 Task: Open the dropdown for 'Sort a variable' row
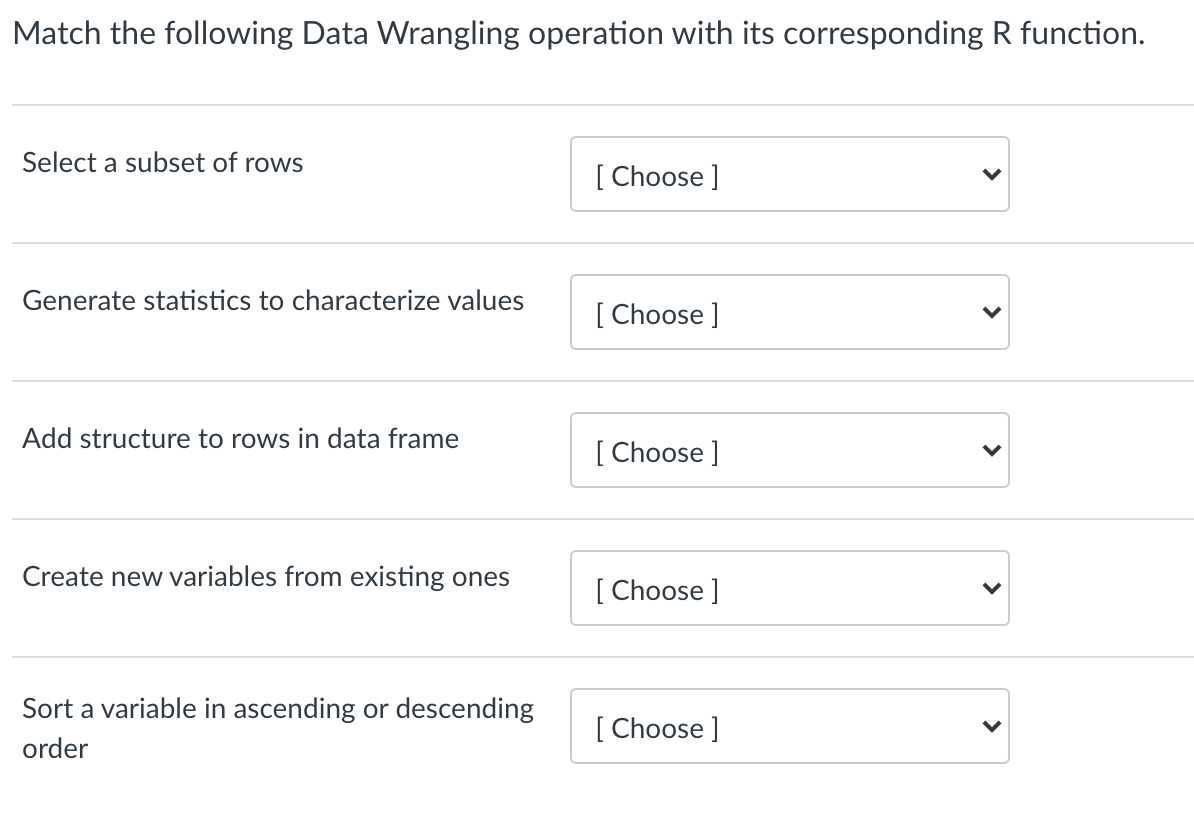[x=789, y=727]
